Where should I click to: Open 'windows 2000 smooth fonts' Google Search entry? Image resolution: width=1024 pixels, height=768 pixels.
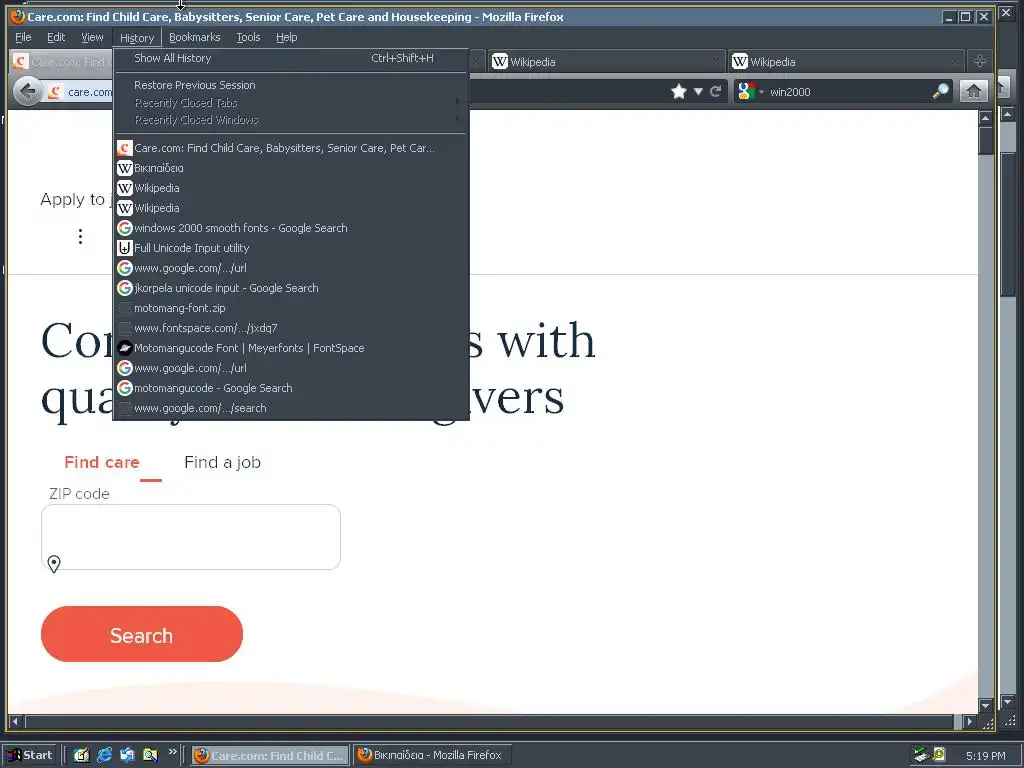coord(291,228)
